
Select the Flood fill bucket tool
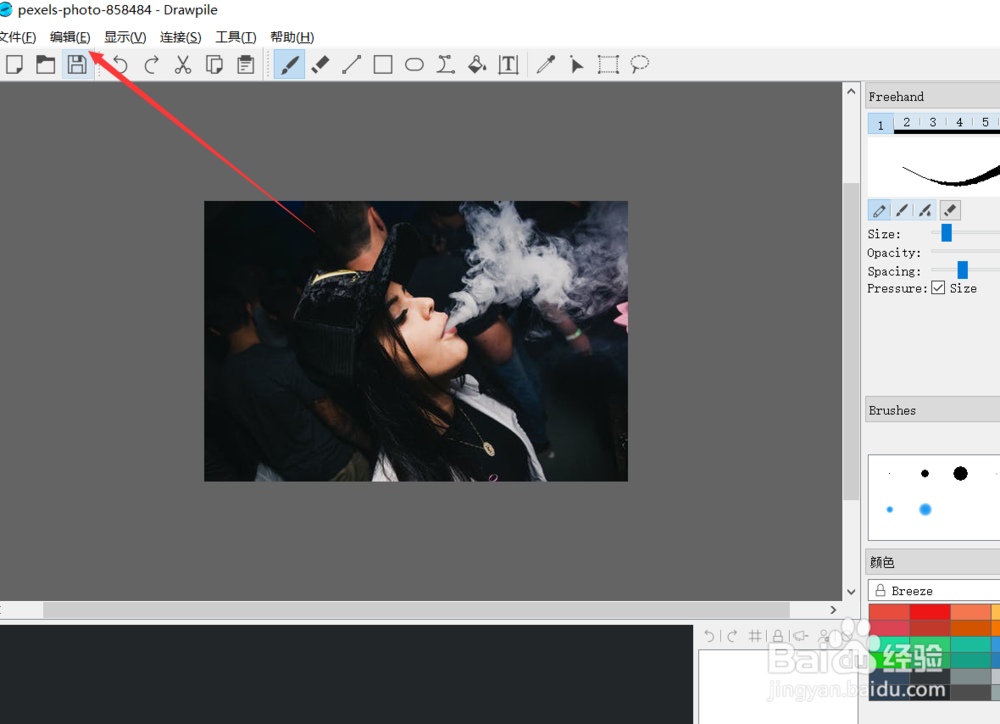(x=476, y=64)
